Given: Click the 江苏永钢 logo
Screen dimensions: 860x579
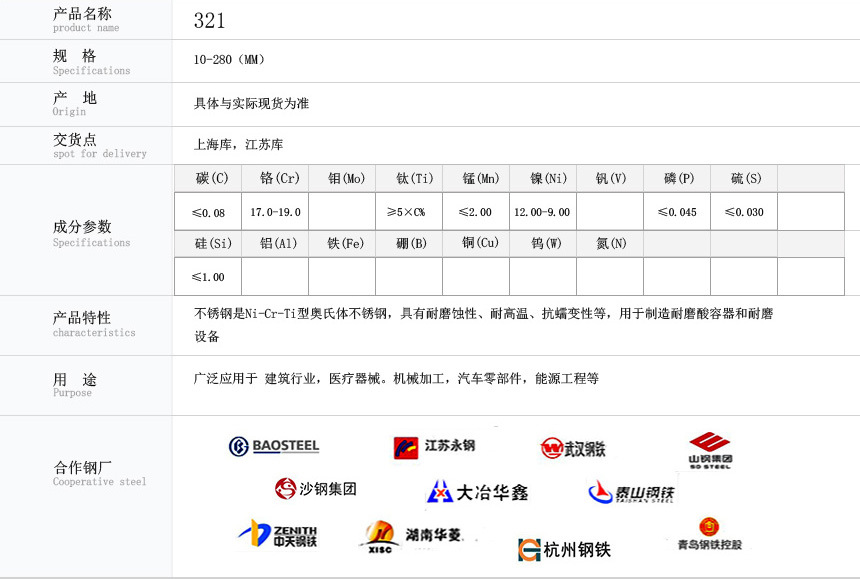Looking at the screenshot, I should 434,447.
